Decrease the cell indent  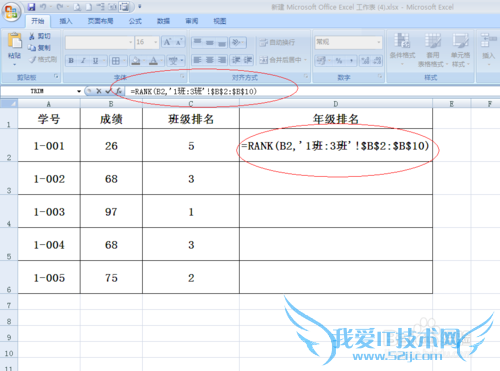(x=236, y=60)
